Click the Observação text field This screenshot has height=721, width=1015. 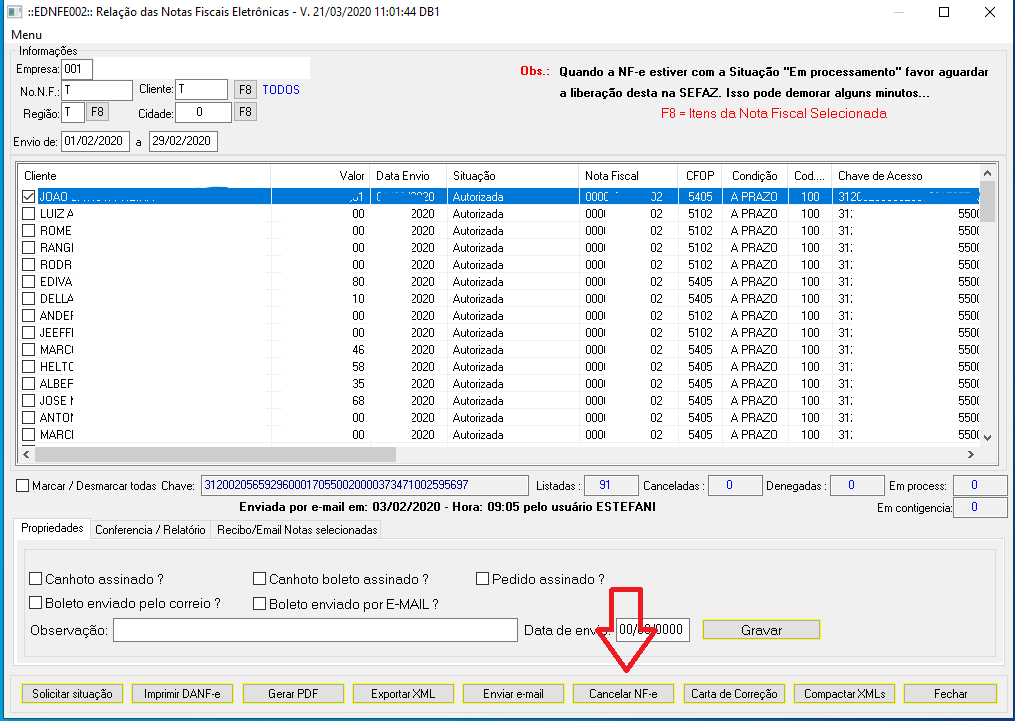315,630
